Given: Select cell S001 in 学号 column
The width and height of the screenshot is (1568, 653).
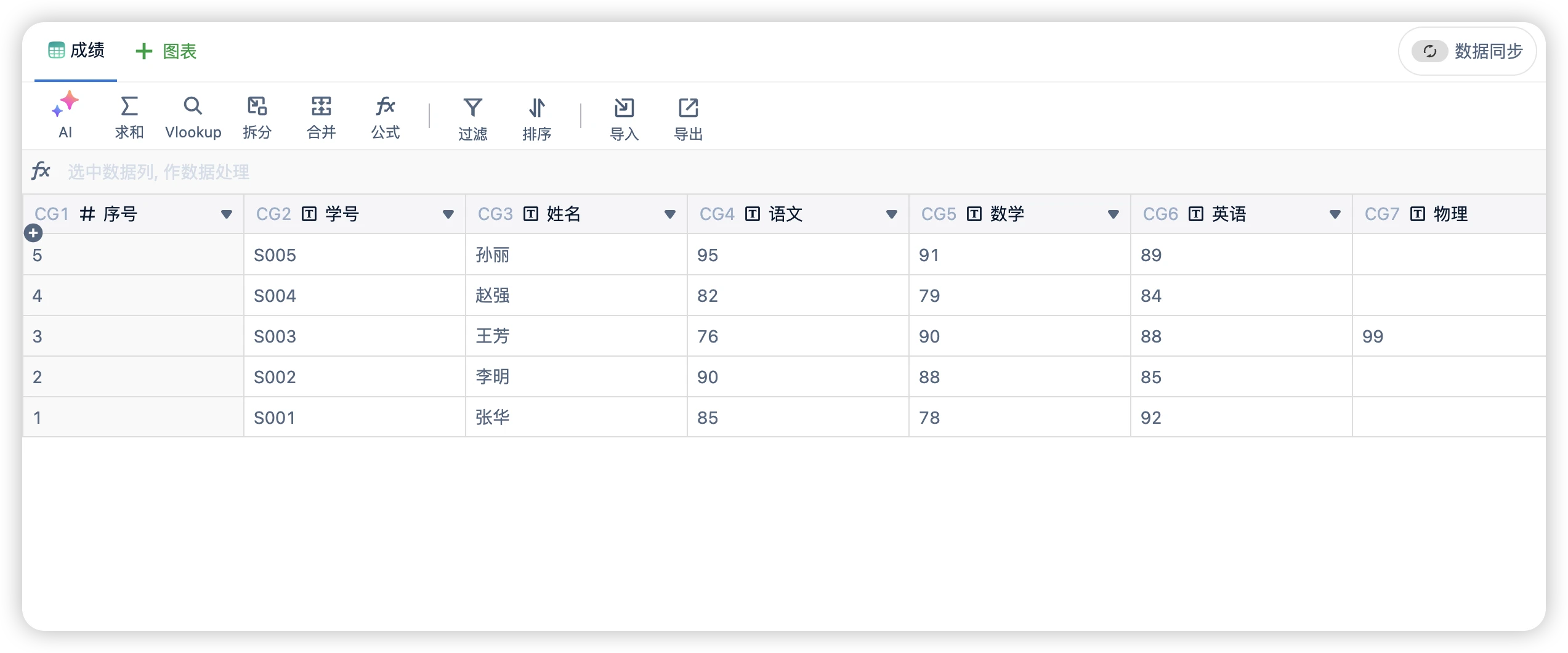Looking at the screenshot, I should [355, 418].
